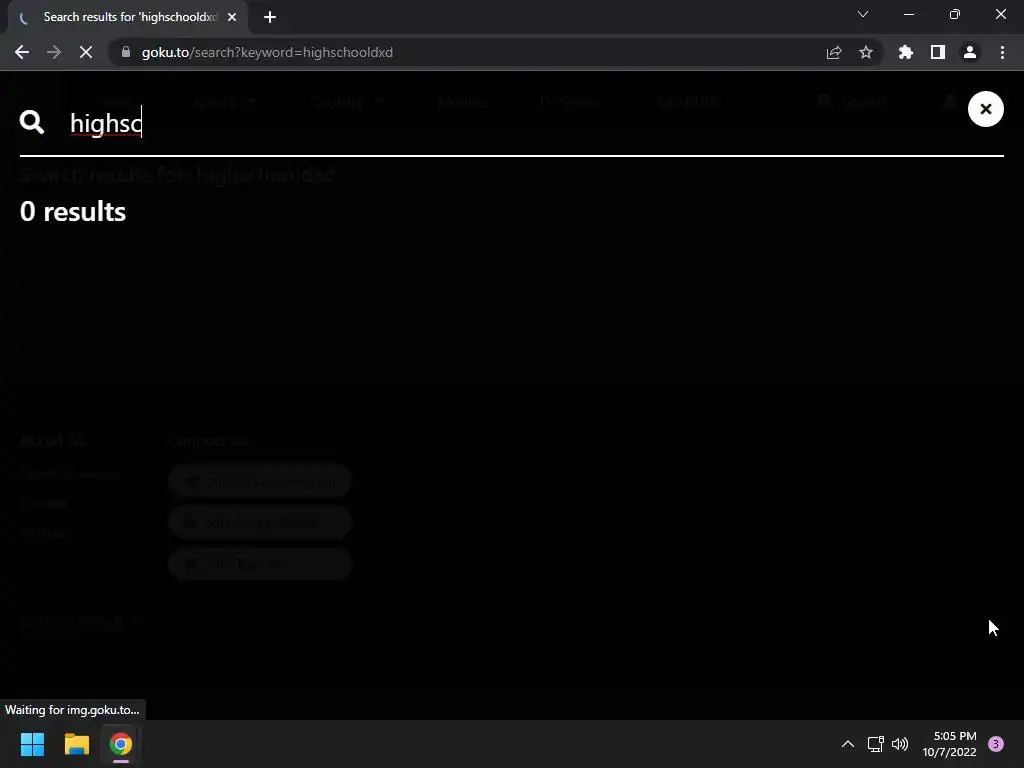
Task: Toggle the Chrome side panel
Action: coord(938,52)
